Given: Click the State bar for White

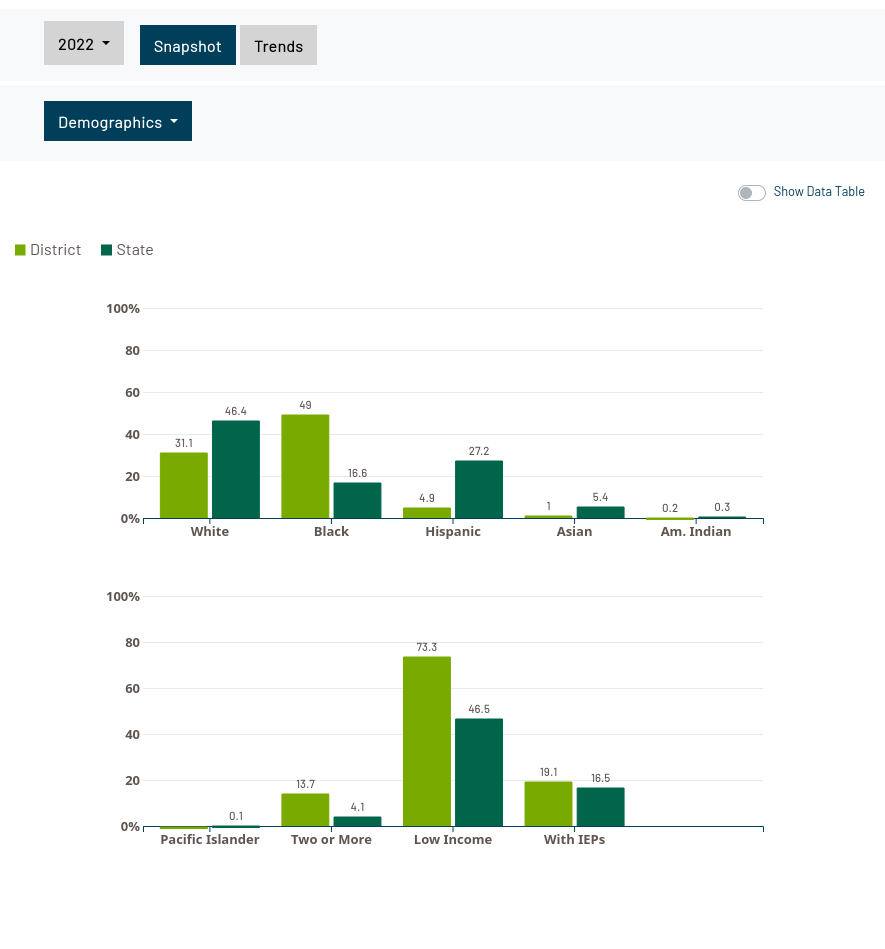Looking at the screenshot, I should (236, 470).
